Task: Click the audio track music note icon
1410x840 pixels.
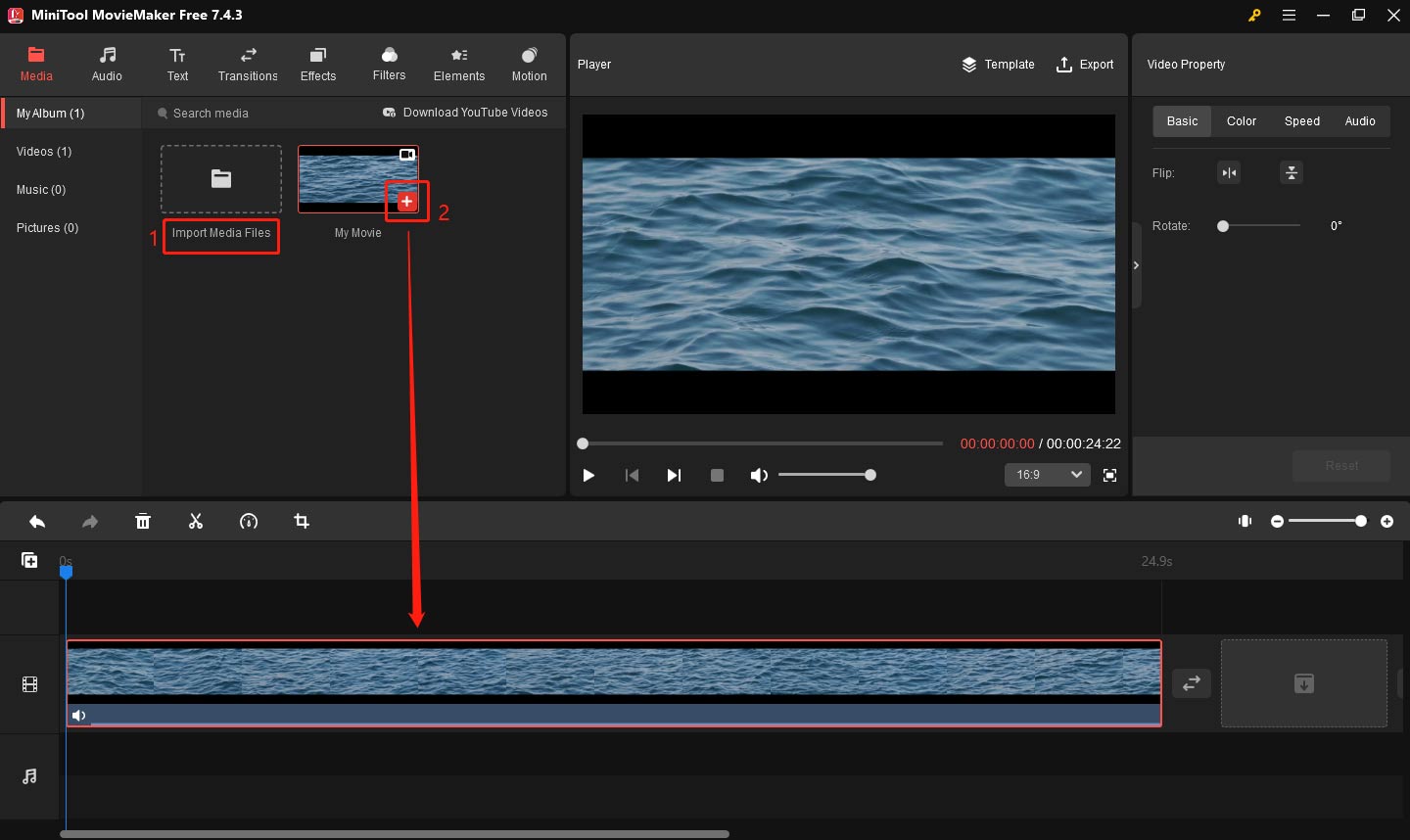Action: (29, 776)
